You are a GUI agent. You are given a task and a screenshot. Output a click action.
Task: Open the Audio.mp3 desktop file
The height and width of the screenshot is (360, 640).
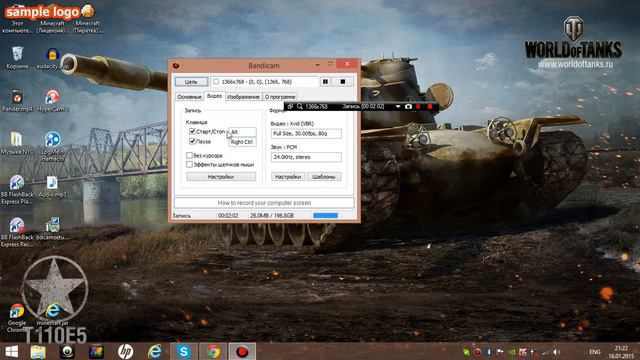pyautogui.click(x=52, y=187)
